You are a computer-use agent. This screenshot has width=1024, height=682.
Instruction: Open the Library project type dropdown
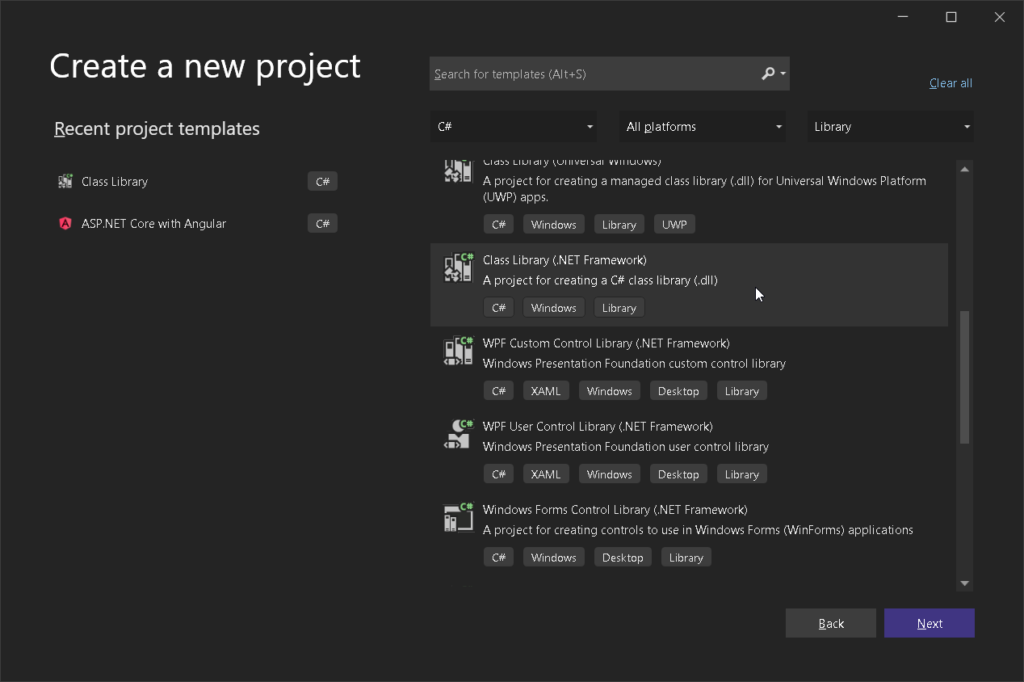click(889, 125)
